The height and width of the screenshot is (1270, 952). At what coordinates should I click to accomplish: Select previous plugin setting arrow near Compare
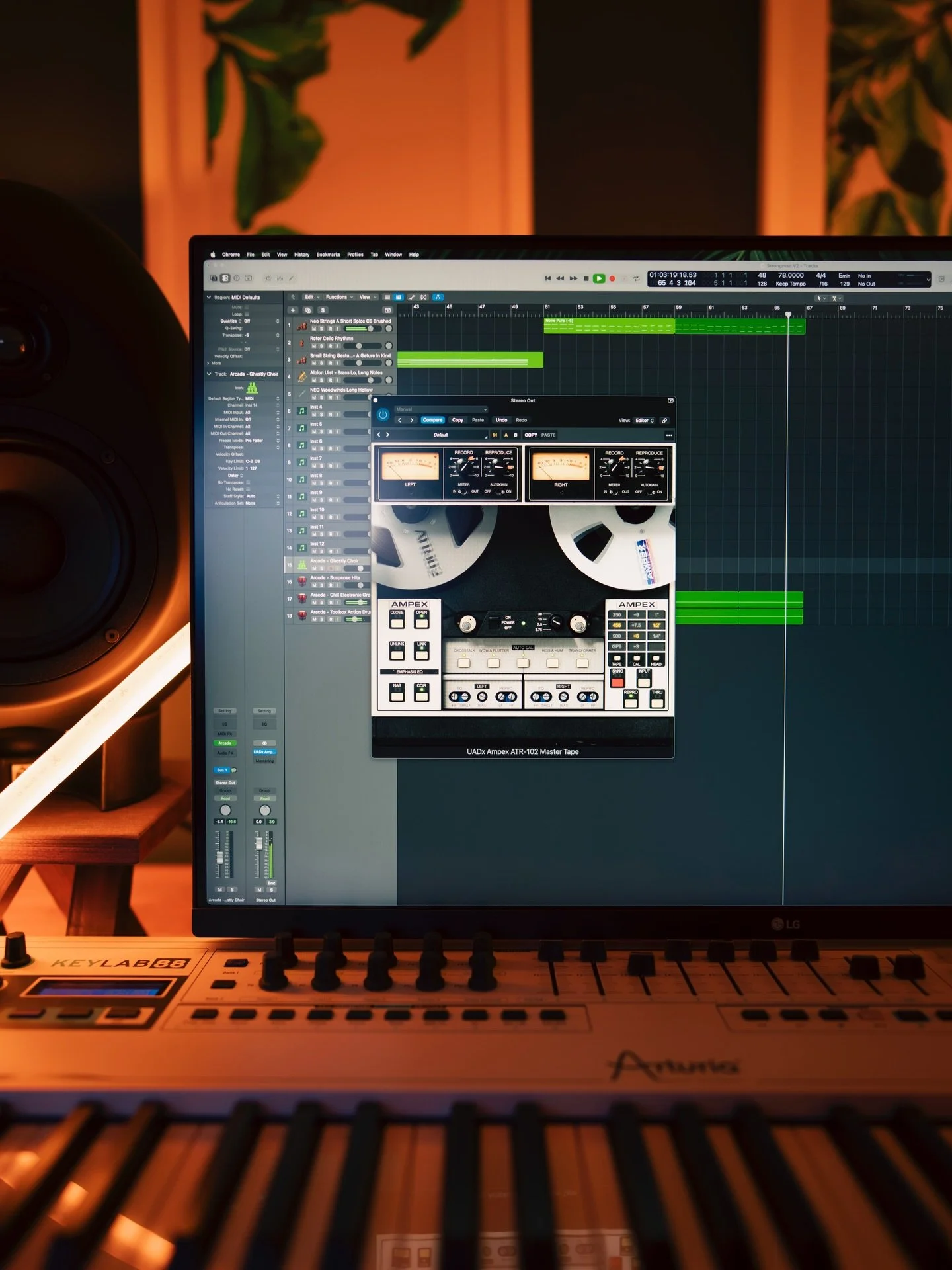click(x=399, y=420)
